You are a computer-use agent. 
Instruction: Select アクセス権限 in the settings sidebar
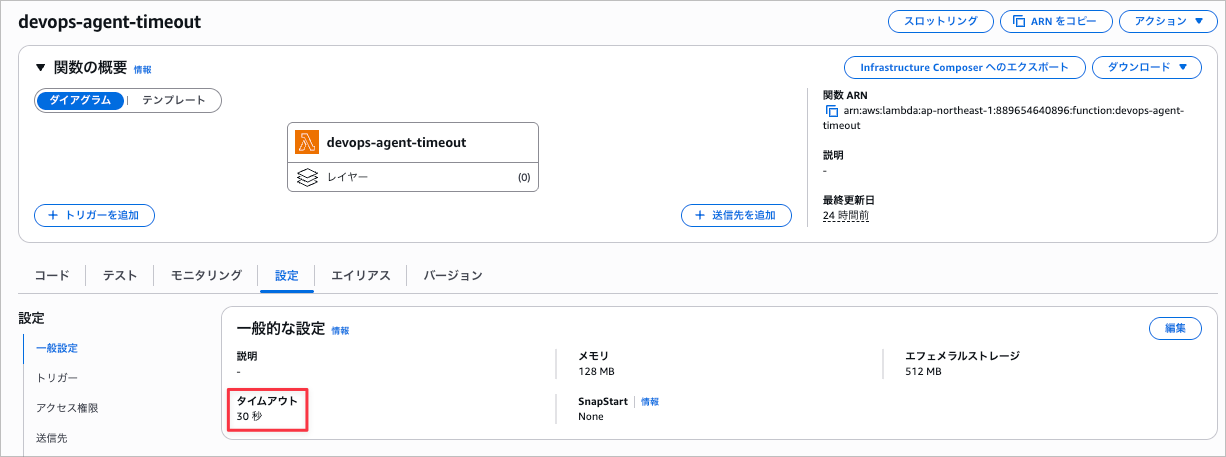pyautogui.click(x=67, y=408)
